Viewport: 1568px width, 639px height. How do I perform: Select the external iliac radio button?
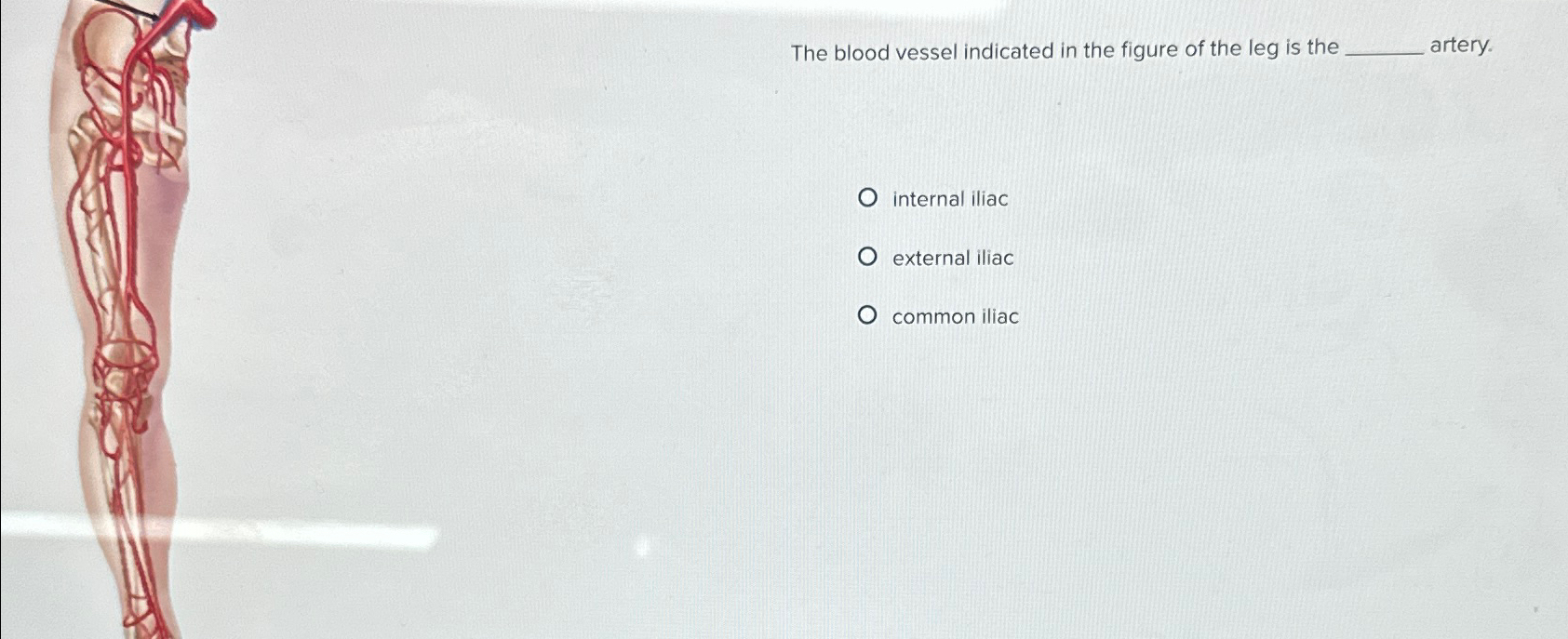869,256
